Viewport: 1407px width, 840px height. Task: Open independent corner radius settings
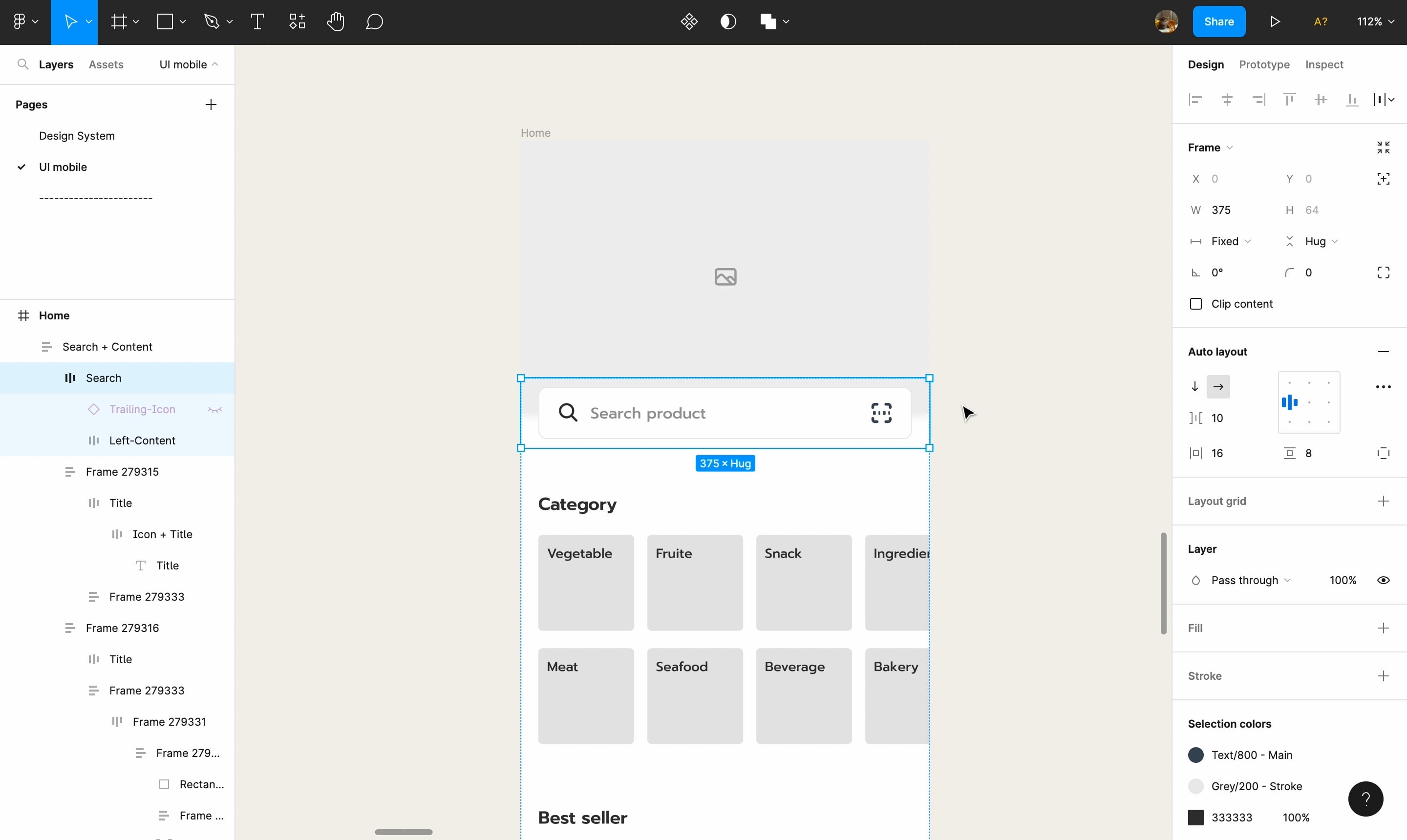[1383, 272]
